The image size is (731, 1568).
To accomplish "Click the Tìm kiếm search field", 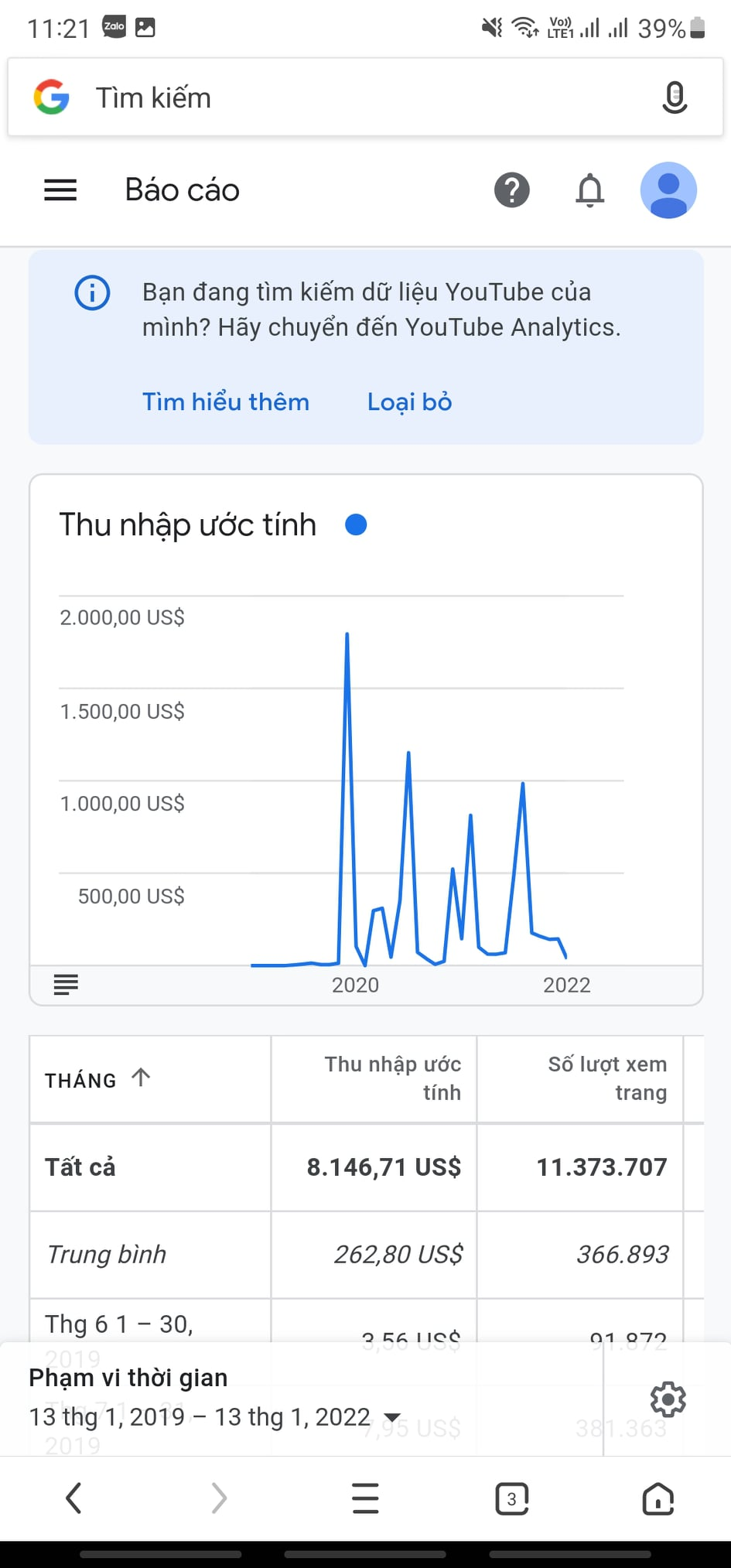I will point(365,97).
